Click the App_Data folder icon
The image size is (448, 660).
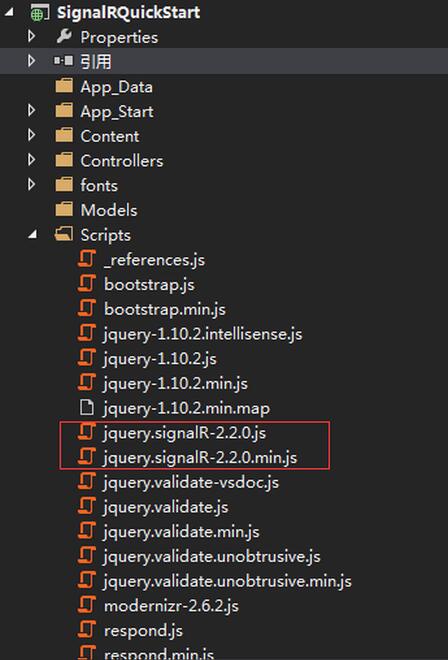pyautogui.click(x=64, y=86)
